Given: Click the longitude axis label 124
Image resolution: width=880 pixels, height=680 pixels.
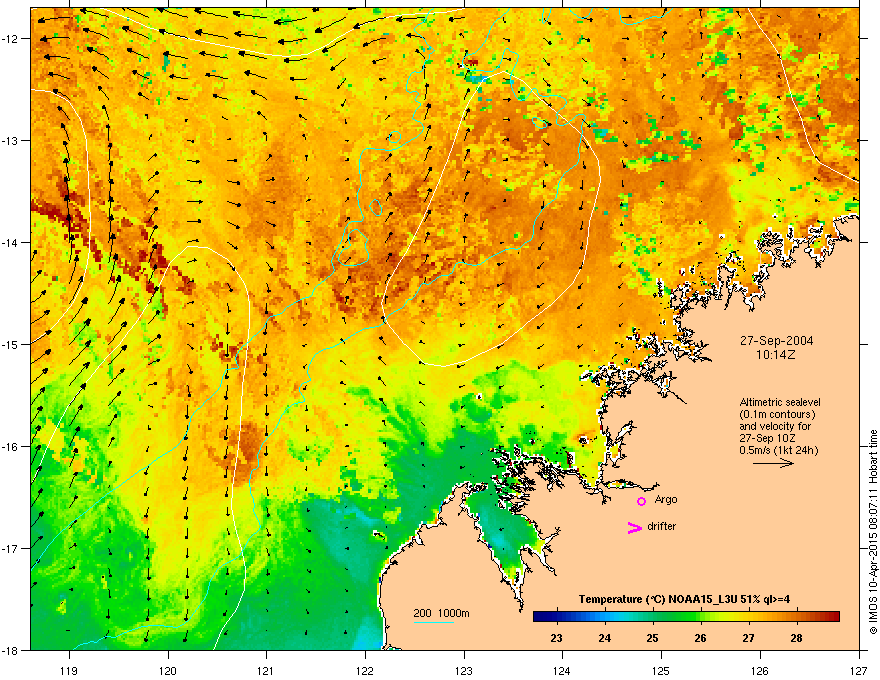Looking at the screenshot, I should [x=563, y=670].
